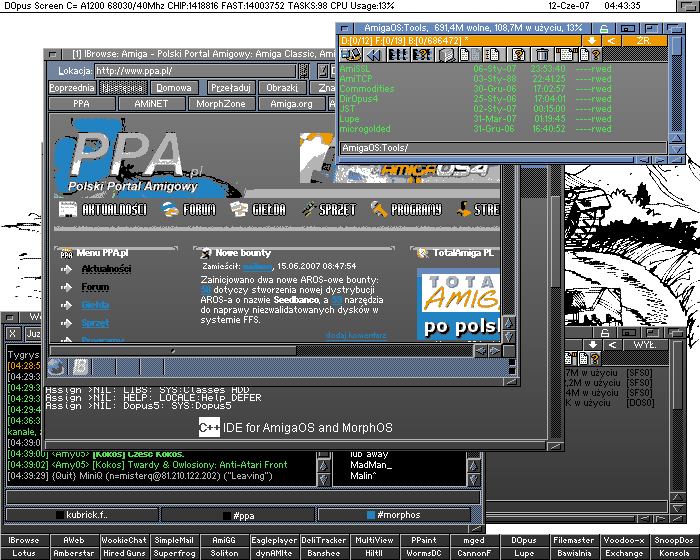Image resolution: width=700 pixels, height=560 pixels.
Task: Select the microgolded directory entry
Action: click(365, 129)
